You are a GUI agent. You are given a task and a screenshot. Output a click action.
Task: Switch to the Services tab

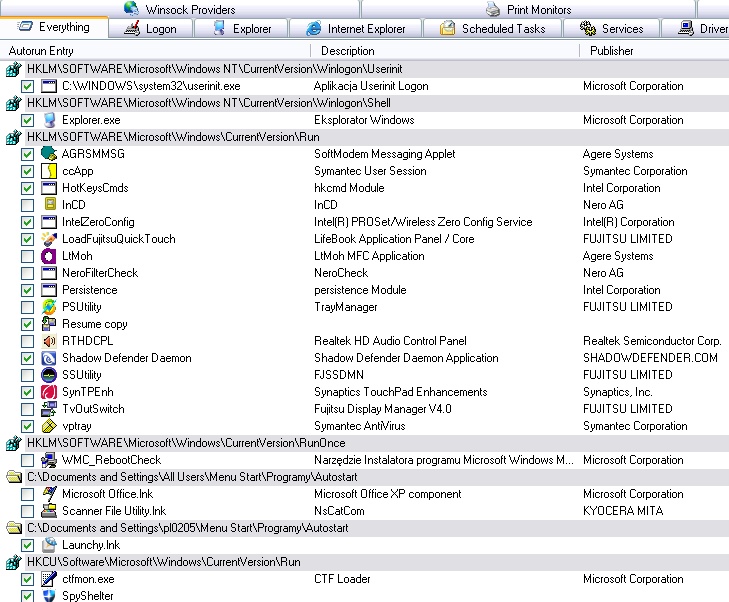tap(611, 29)
